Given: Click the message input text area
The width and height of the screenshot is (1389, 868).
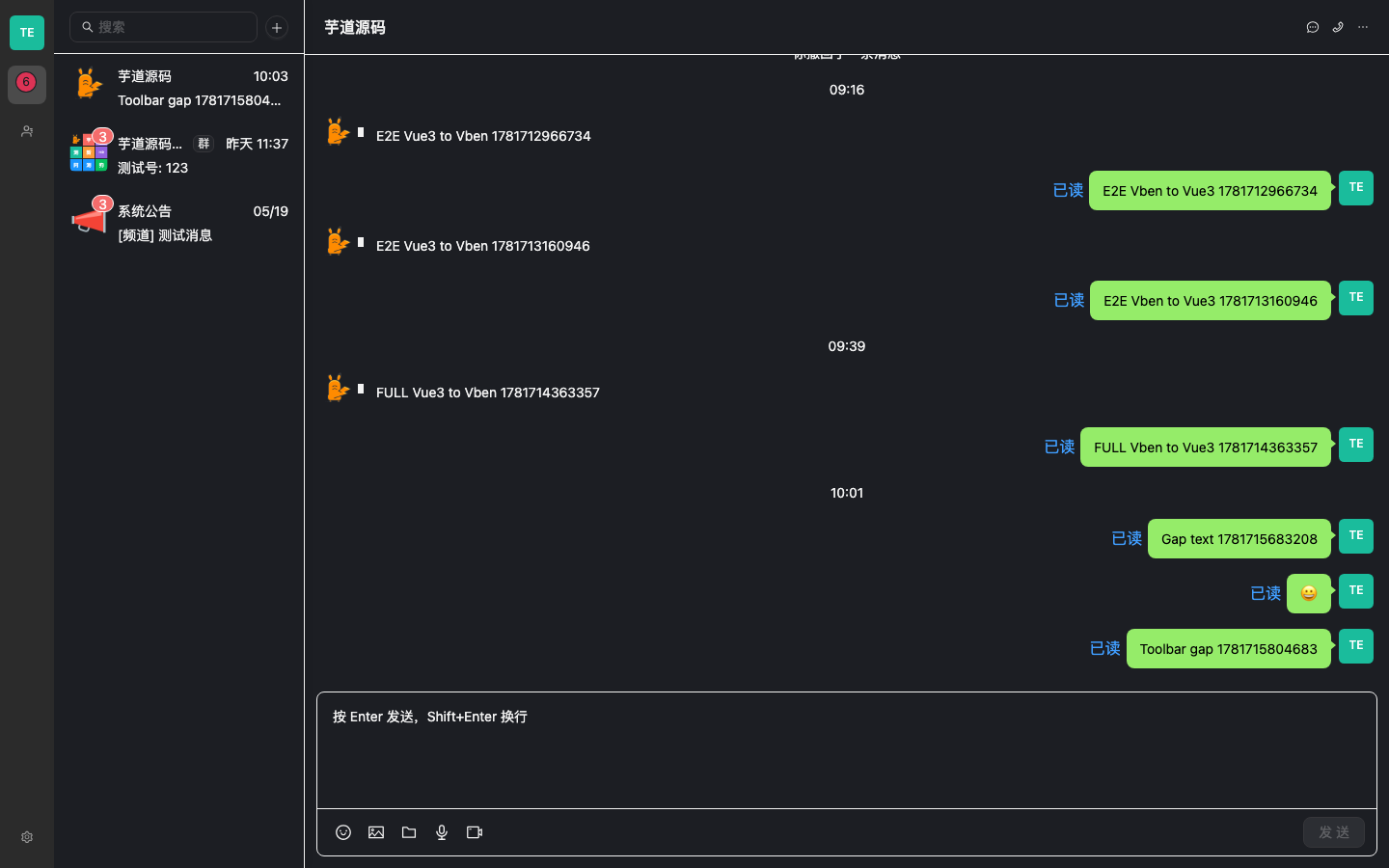Looking at the screenshot, I should click(x=847, y=750).
